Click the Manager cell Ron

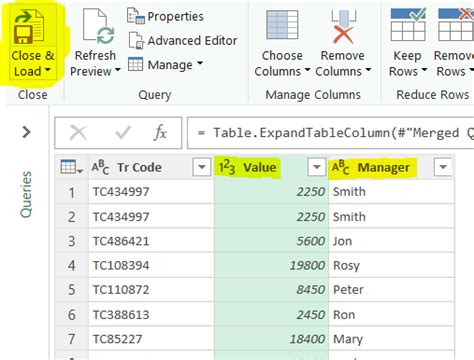(x=391, y=314)
